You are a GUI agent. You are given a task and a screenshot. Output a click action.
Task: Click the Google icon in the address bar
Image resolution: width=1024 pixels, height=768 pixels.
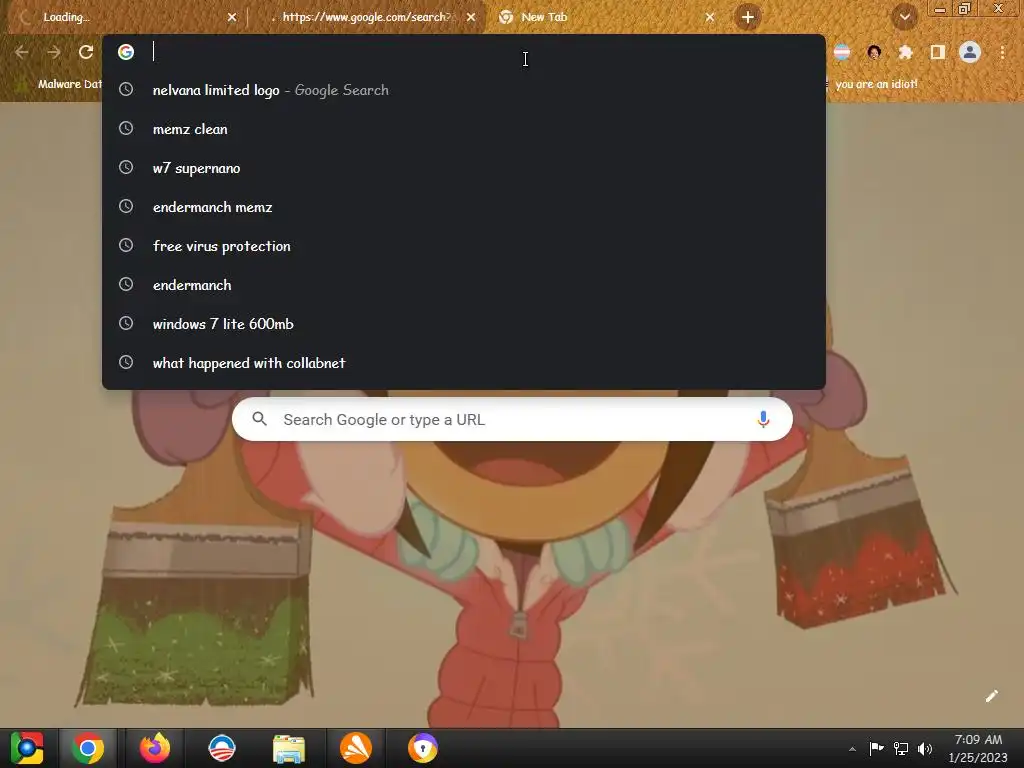pyautogui.click(x=126, y=52)
